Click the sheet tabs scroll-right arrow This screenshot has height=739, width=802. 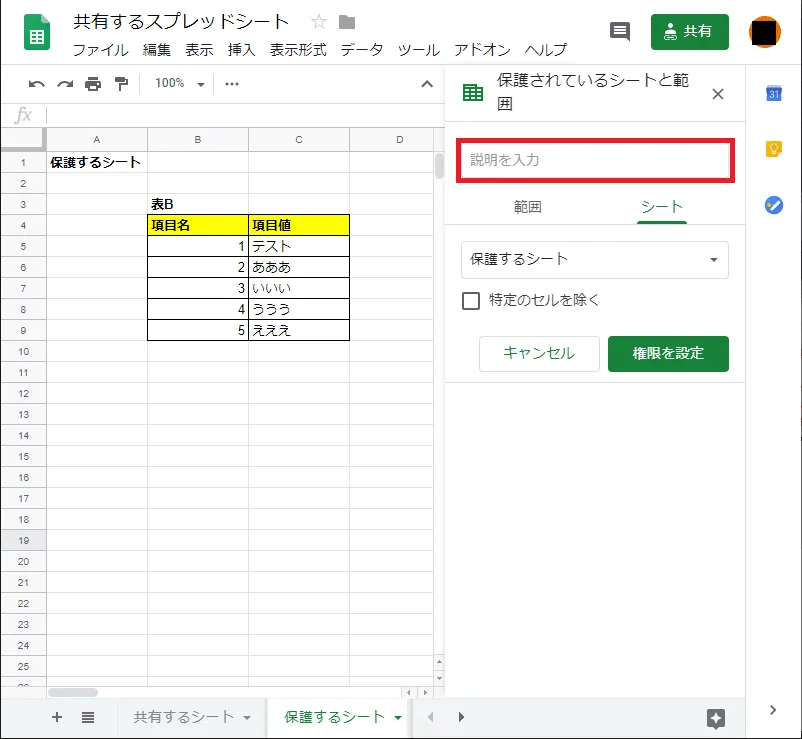[461, 717]
